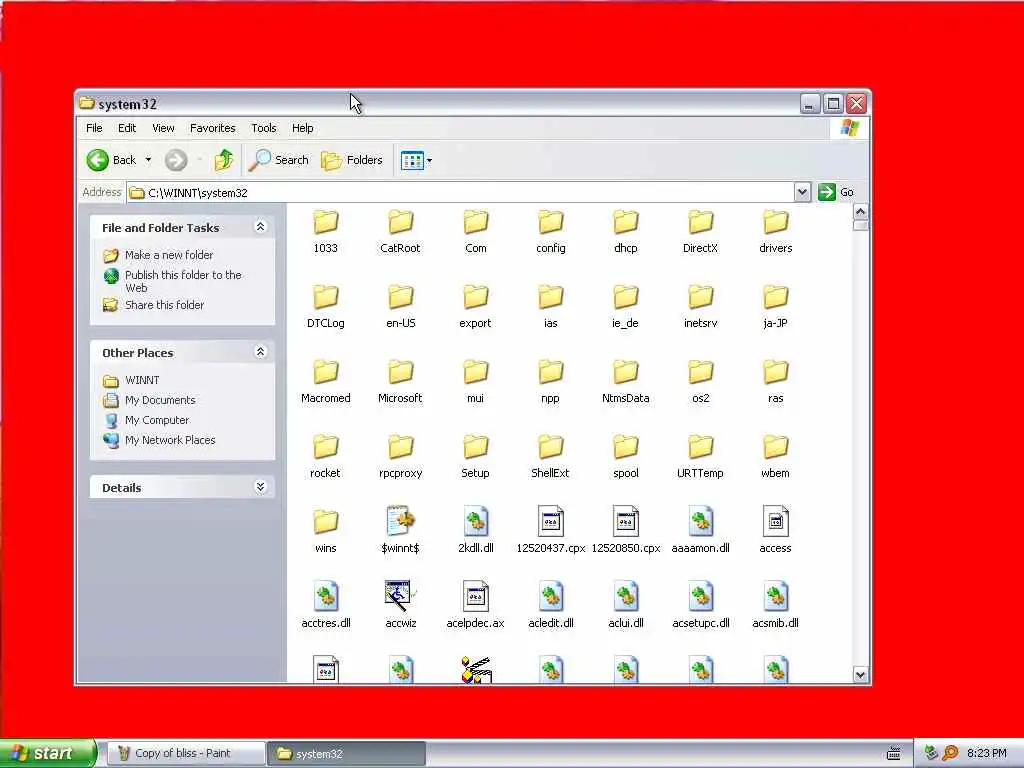Select the spool folder
The image size is (1024, 768).
pyautogui.click(x=626, y=457)
